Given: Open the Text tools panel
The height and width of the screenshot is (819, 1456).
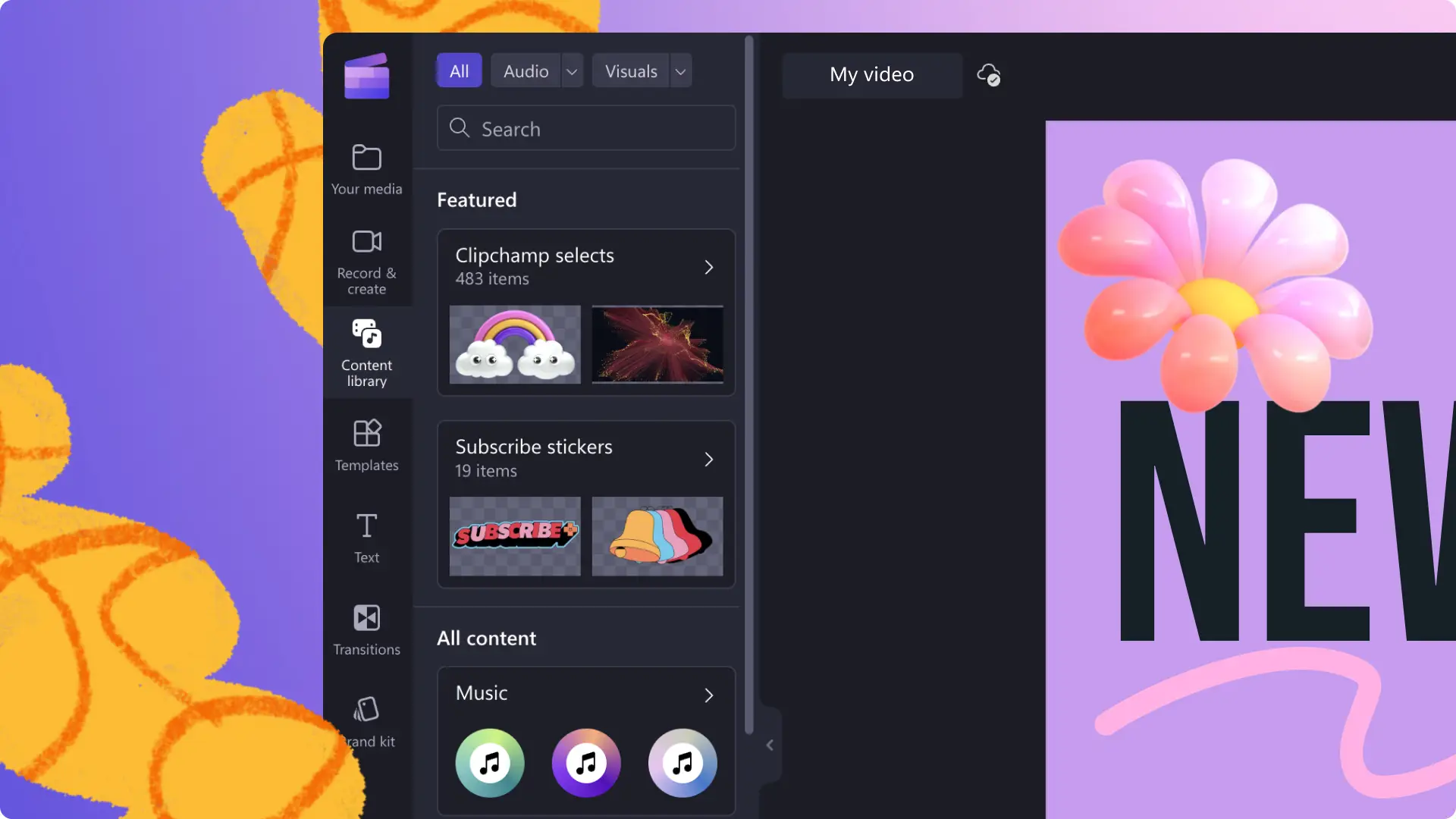Looking at the screenshot, I should click(366, 537).
